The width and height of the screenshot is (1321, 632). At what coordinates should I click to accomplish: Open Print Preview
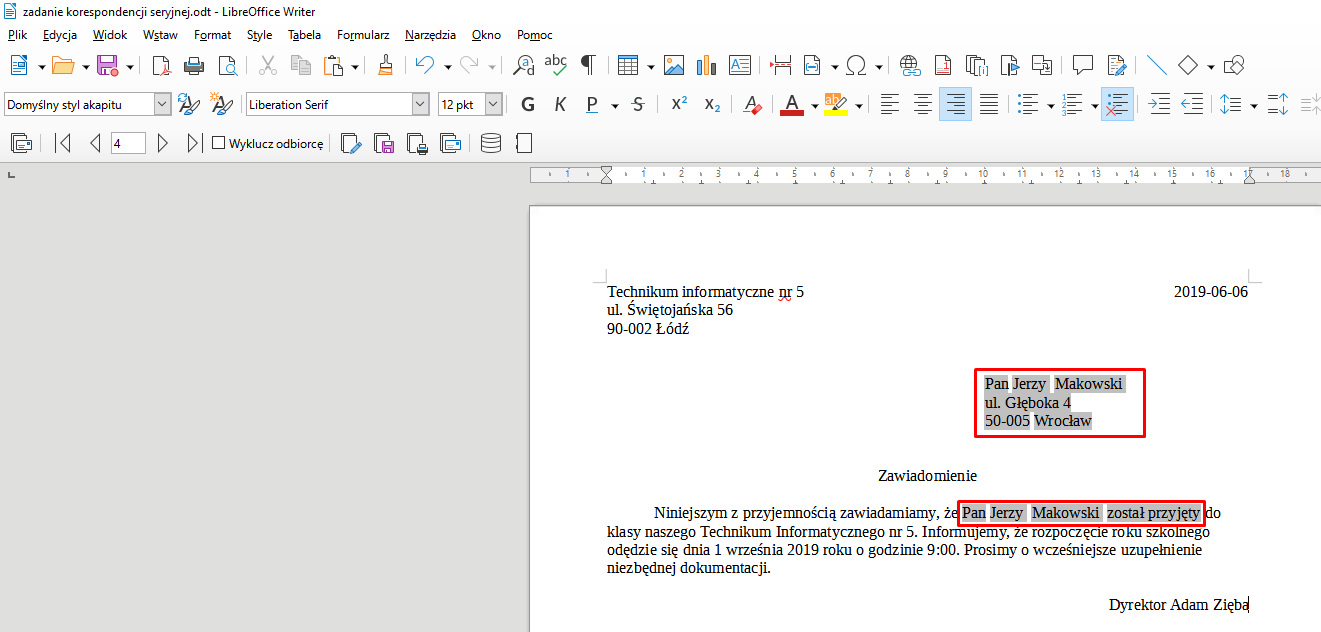(228, 66)
